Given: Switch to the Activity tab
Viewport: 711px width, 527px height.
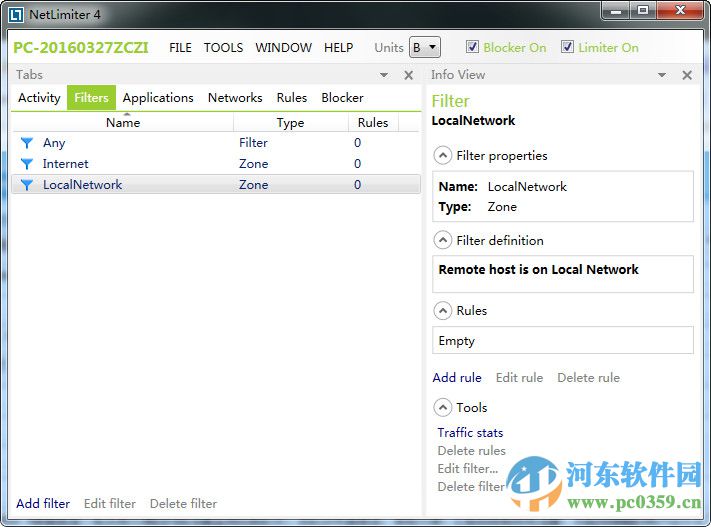Looking at the screenshot, I should (x=39, y=98).
